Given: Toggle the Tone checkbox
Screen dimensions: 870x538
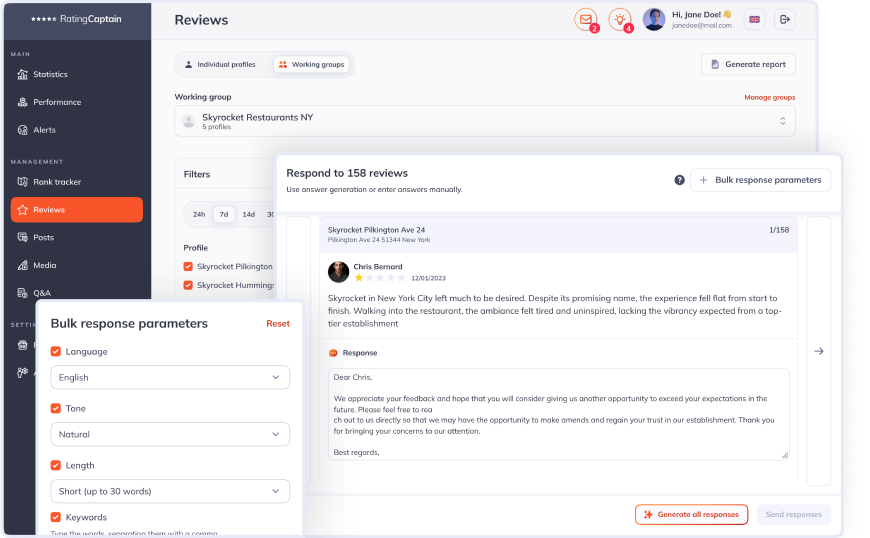Looking at the screenshot, I should click(x=55, y=408).
